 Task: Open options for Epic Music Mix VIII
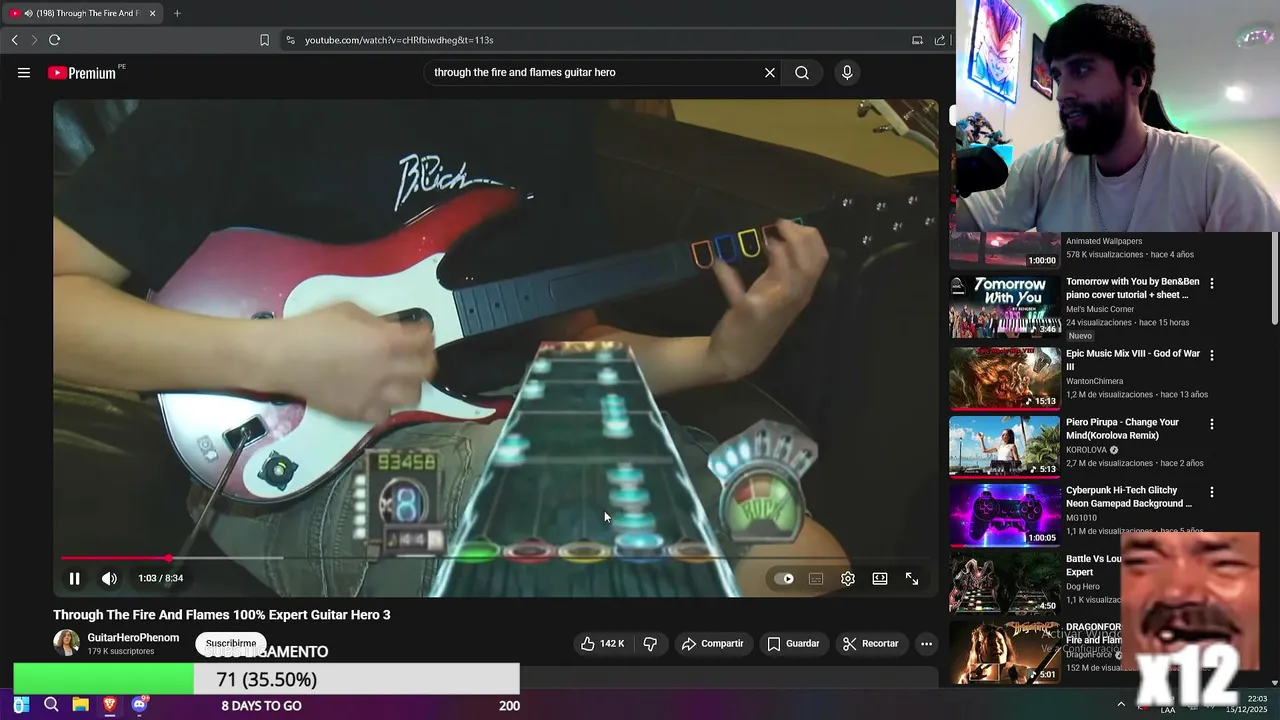pos(1212,355)
